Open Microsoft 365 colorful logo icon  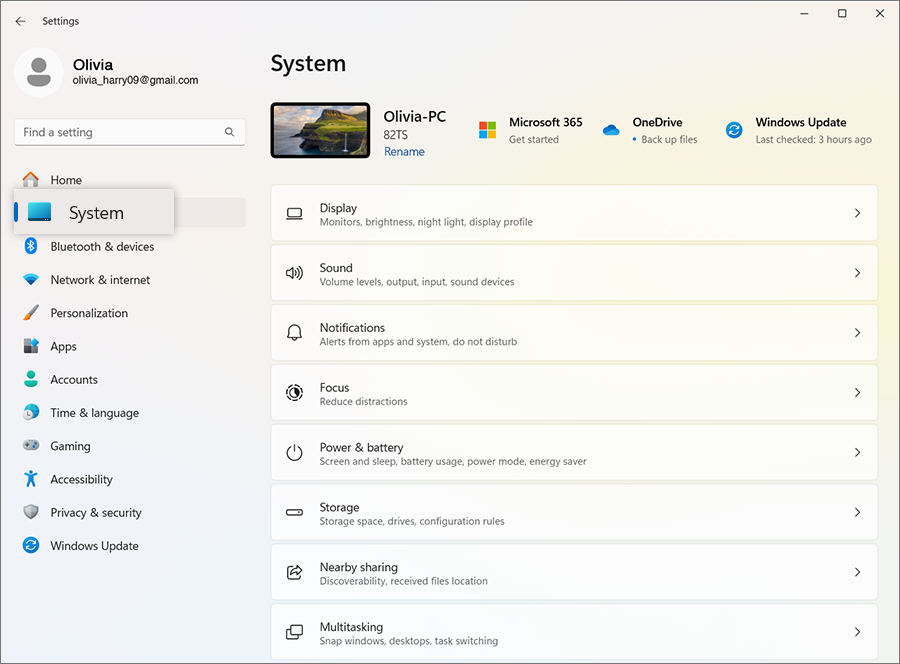click(487, 130)
